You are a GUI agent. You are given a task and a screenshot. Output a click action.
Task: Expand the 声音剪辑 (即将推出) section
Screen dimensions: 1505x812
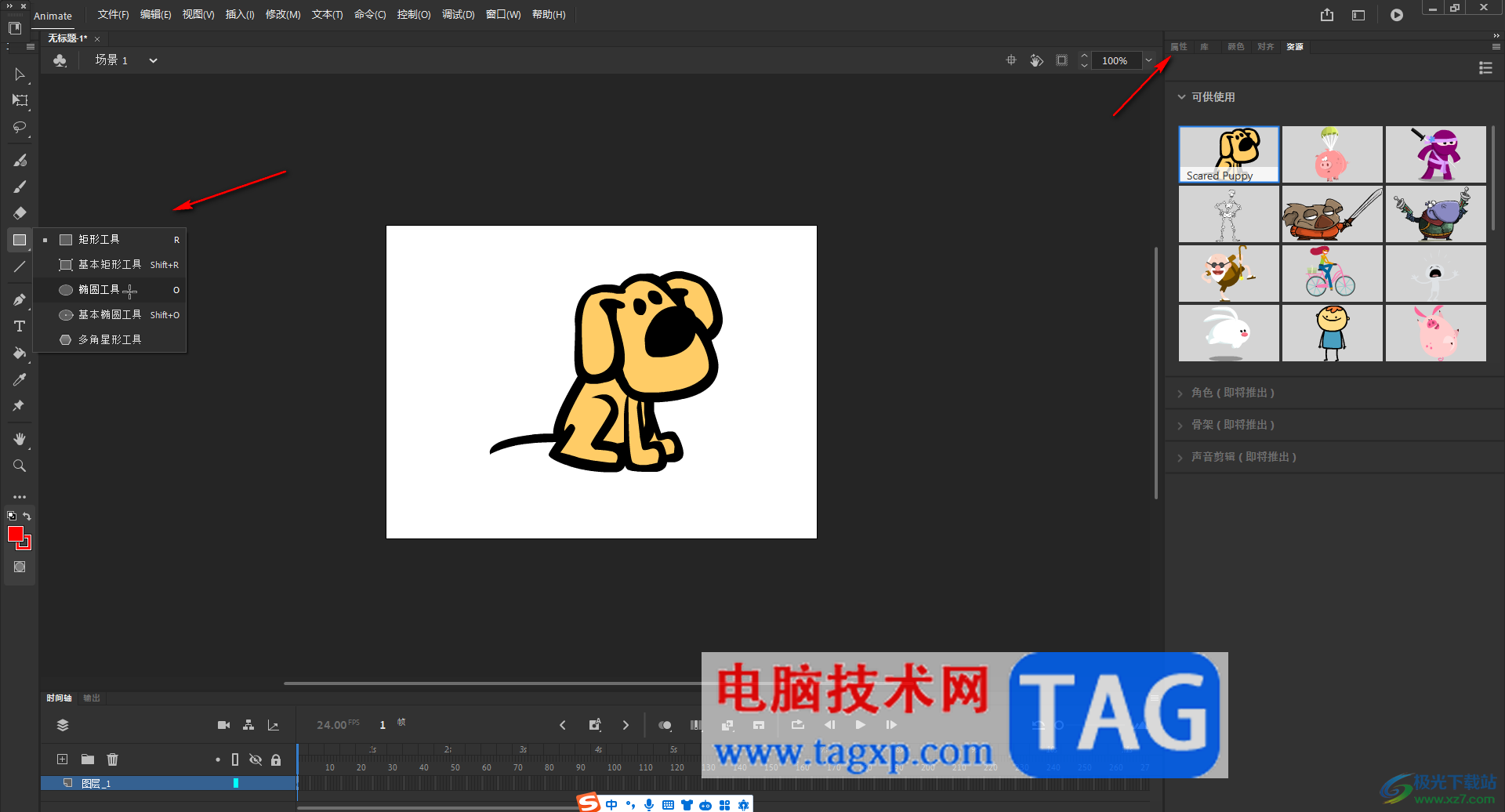pos(1180,458)
